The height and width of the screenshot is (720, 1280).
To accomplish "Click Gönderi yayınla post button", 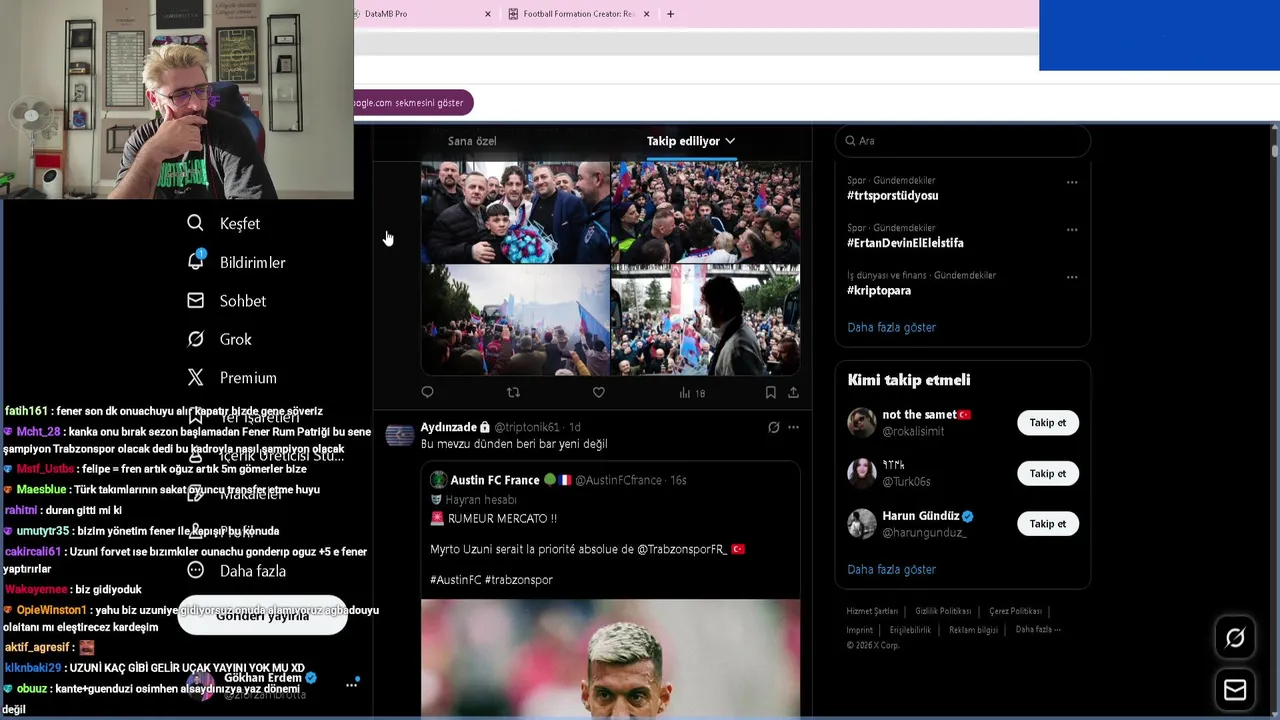I will click(262, 615).
